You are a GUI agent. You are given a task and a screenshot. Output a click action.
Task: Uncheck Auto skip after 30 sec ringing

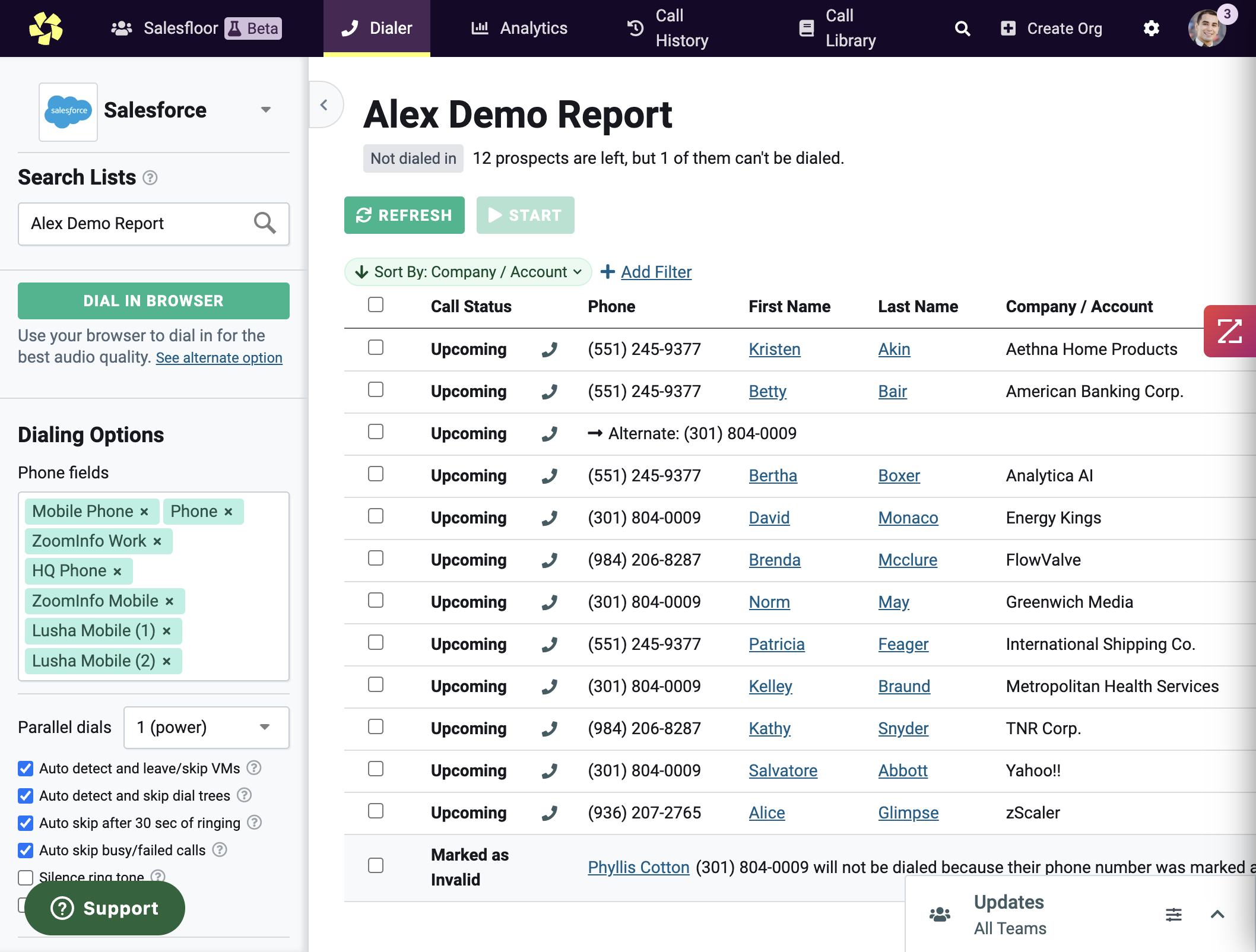(x=26, y=823)
